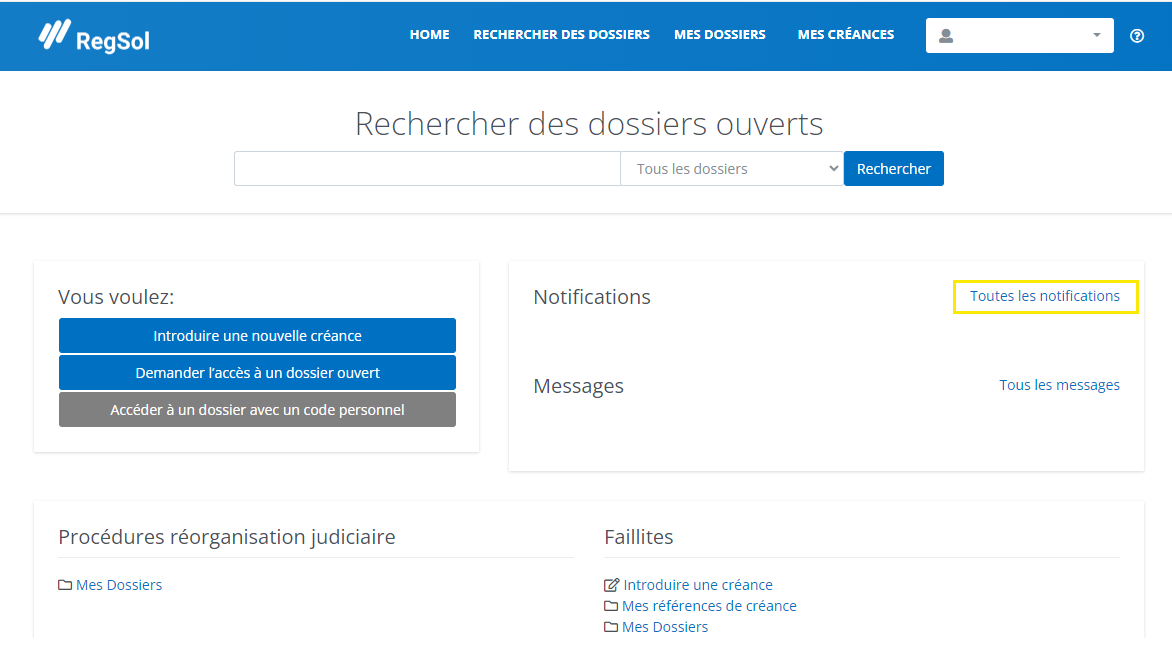The height and width of the screenshot is (660, 1172).
Task: Click the Messages heading
Action: coord(579,386)
